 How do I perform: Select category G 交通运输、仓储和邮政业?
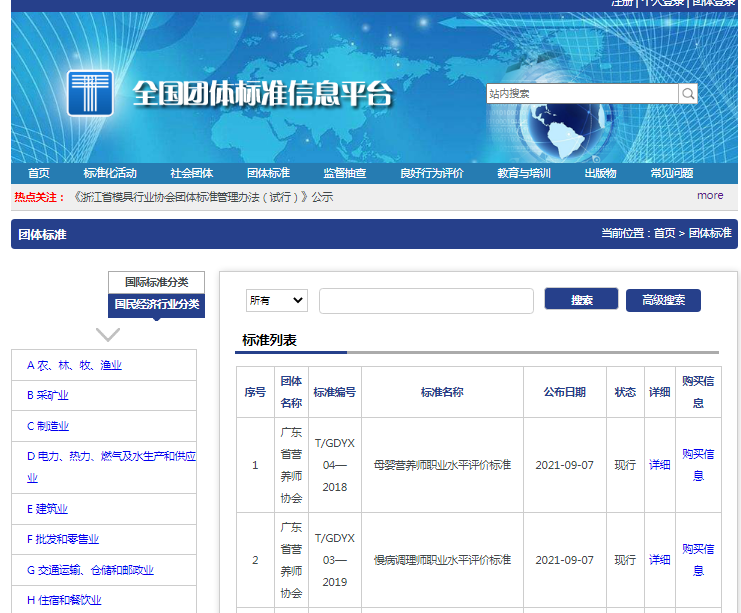(x=90, y=570)
